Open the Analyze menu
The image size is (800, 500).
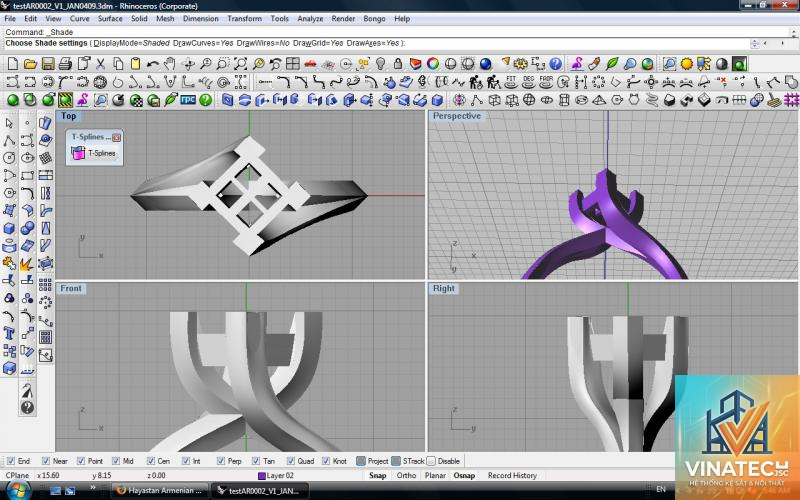pos(310,18)
